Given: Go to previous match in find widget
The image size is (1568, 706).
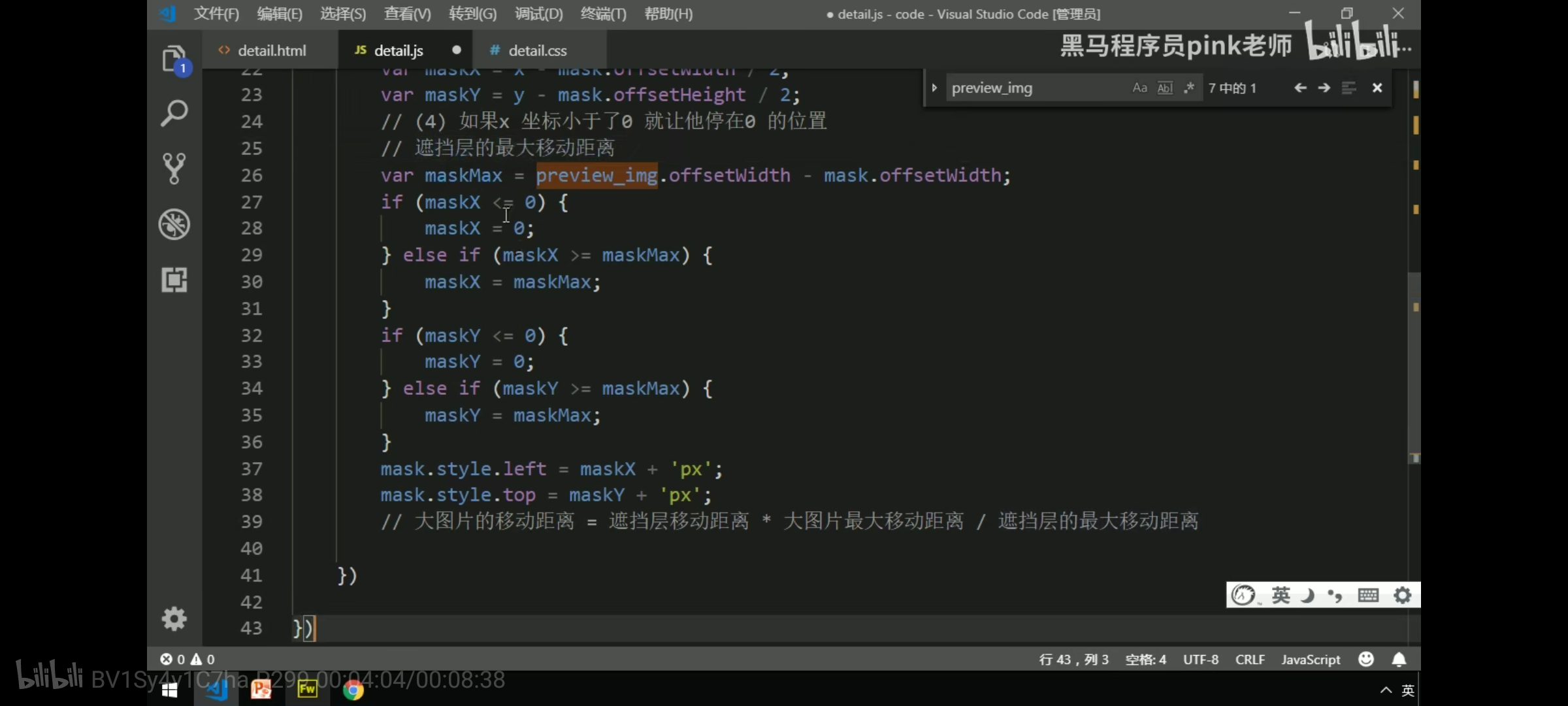Looking at the screenshot, I should coord(1300,88).
